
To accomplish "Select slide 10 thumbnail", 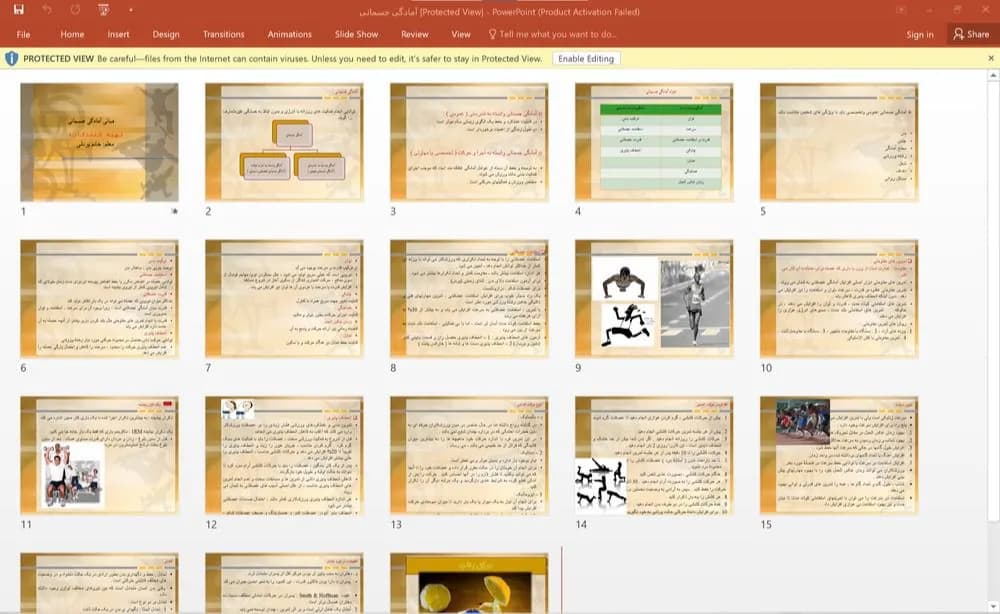I will tap(839, 298).
